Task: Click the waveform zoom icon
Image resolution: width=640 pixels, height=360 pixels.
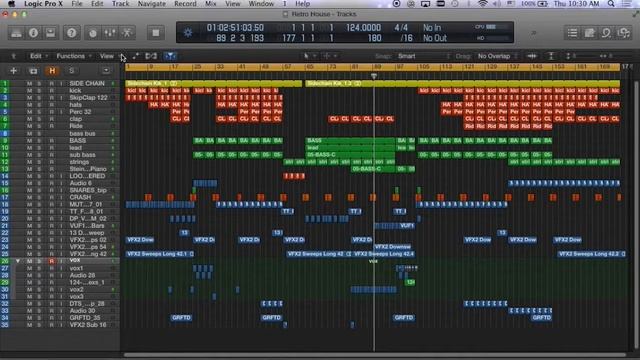Action: (532, 56)
